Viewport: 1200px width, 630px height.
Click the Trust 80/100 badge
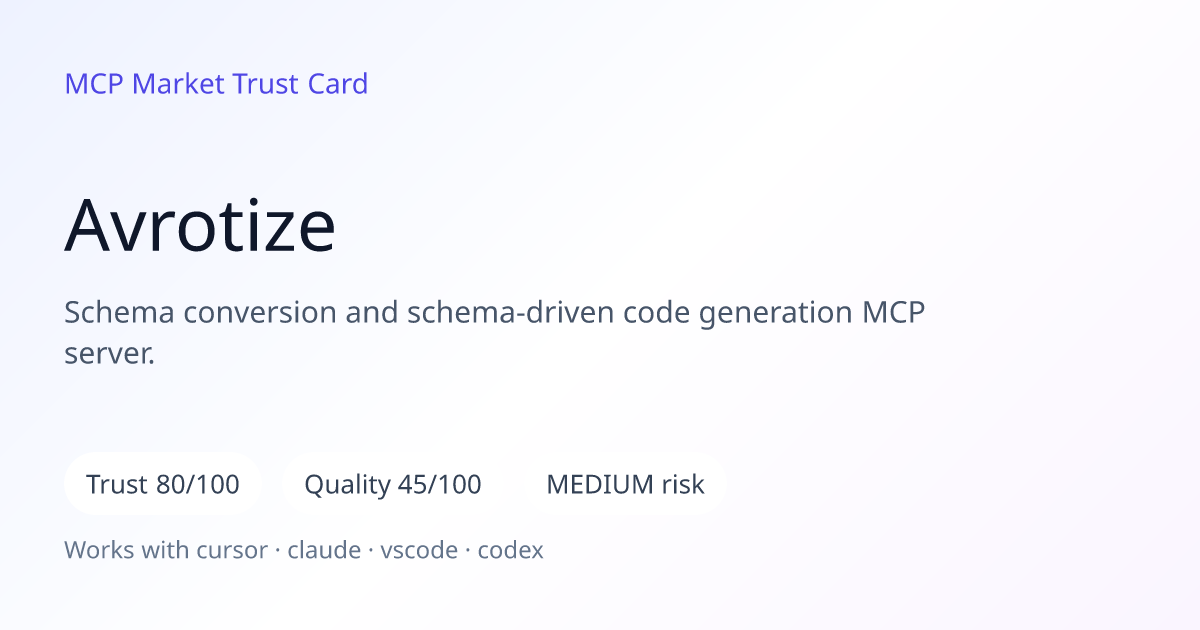[x=163, y=484]
